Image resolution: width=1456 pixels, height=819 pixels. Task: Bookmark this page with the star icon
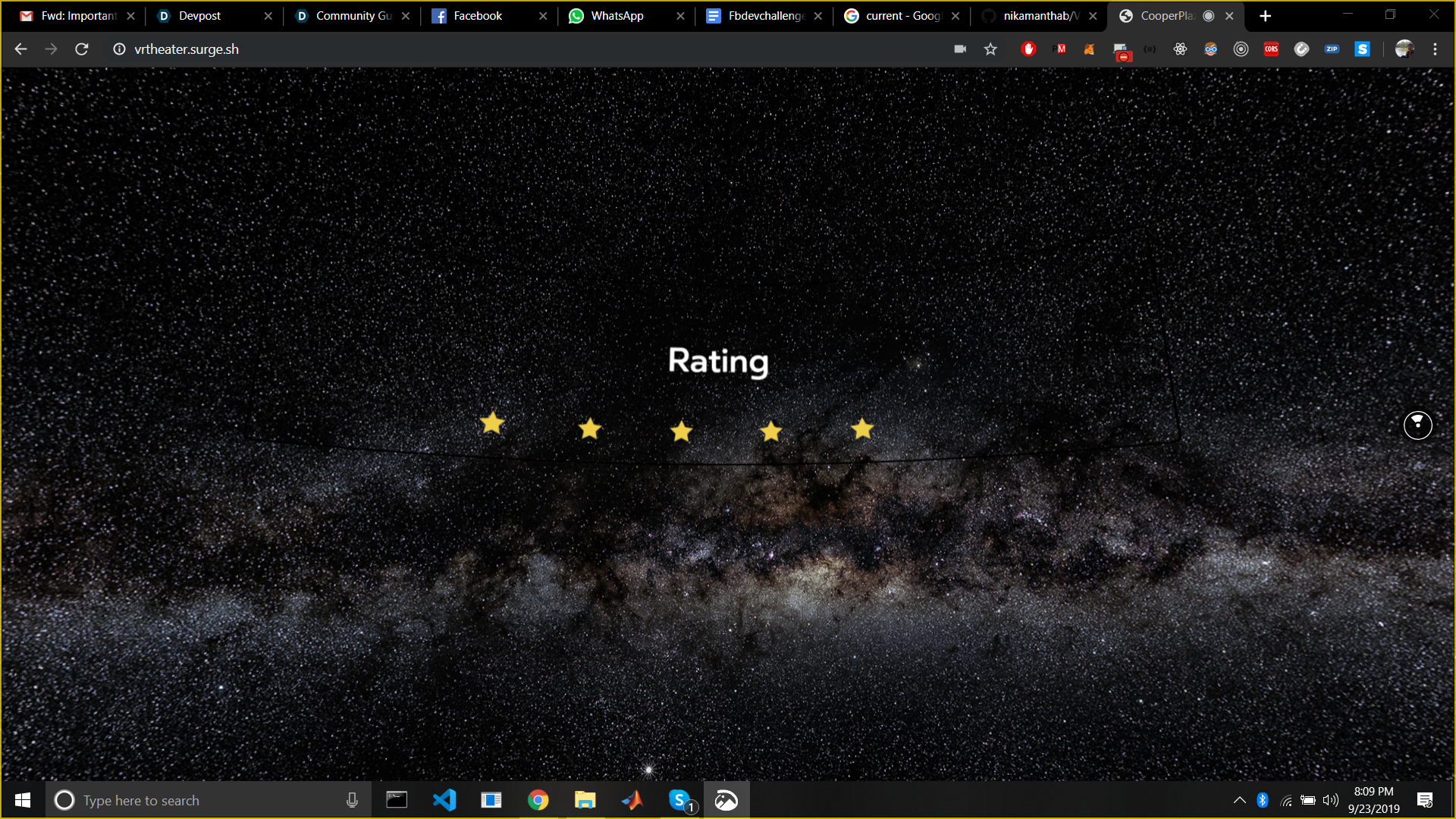[x=990, y=49]
